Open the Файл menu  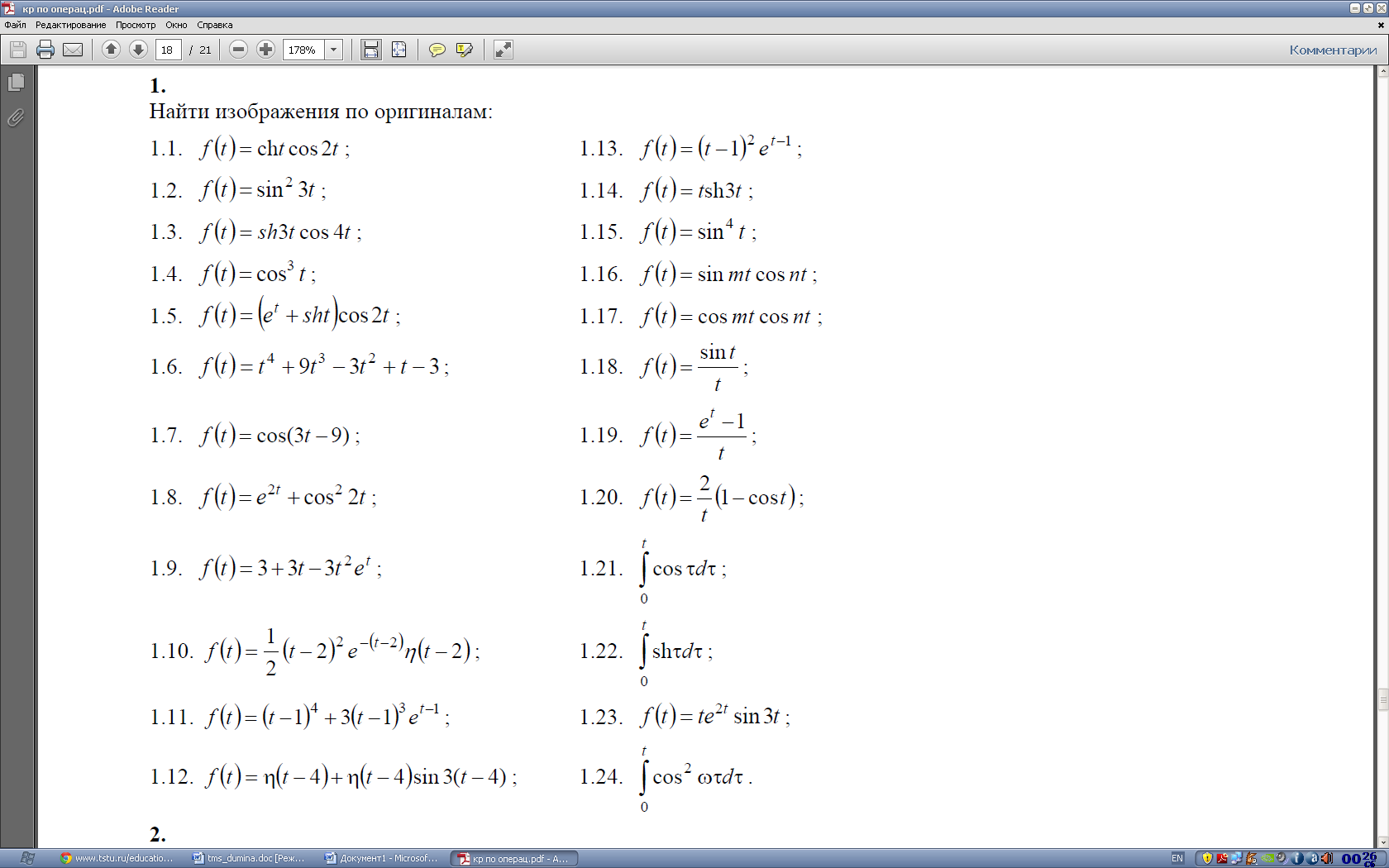point(15,25)
